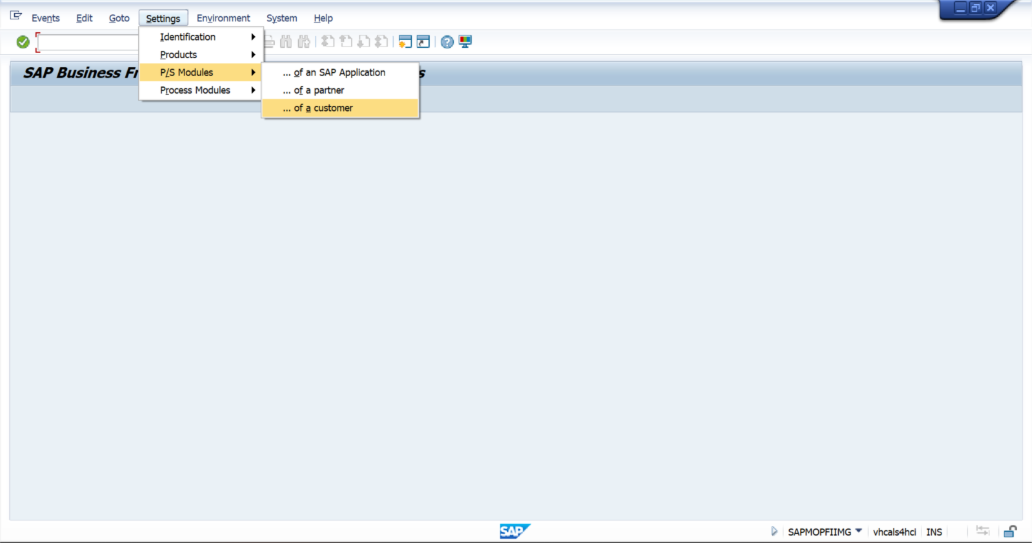
Task: Click the green Enter checkmark icon
Action: (x=22, y=42)
